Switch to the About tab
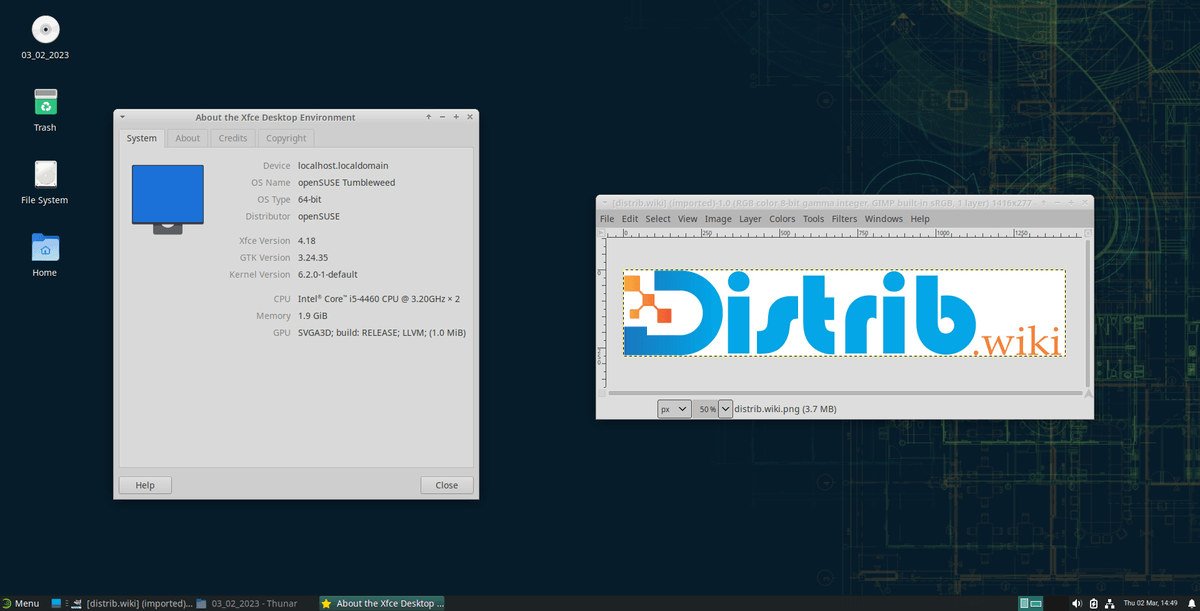 pyautogui.click(x=188, y=138)
